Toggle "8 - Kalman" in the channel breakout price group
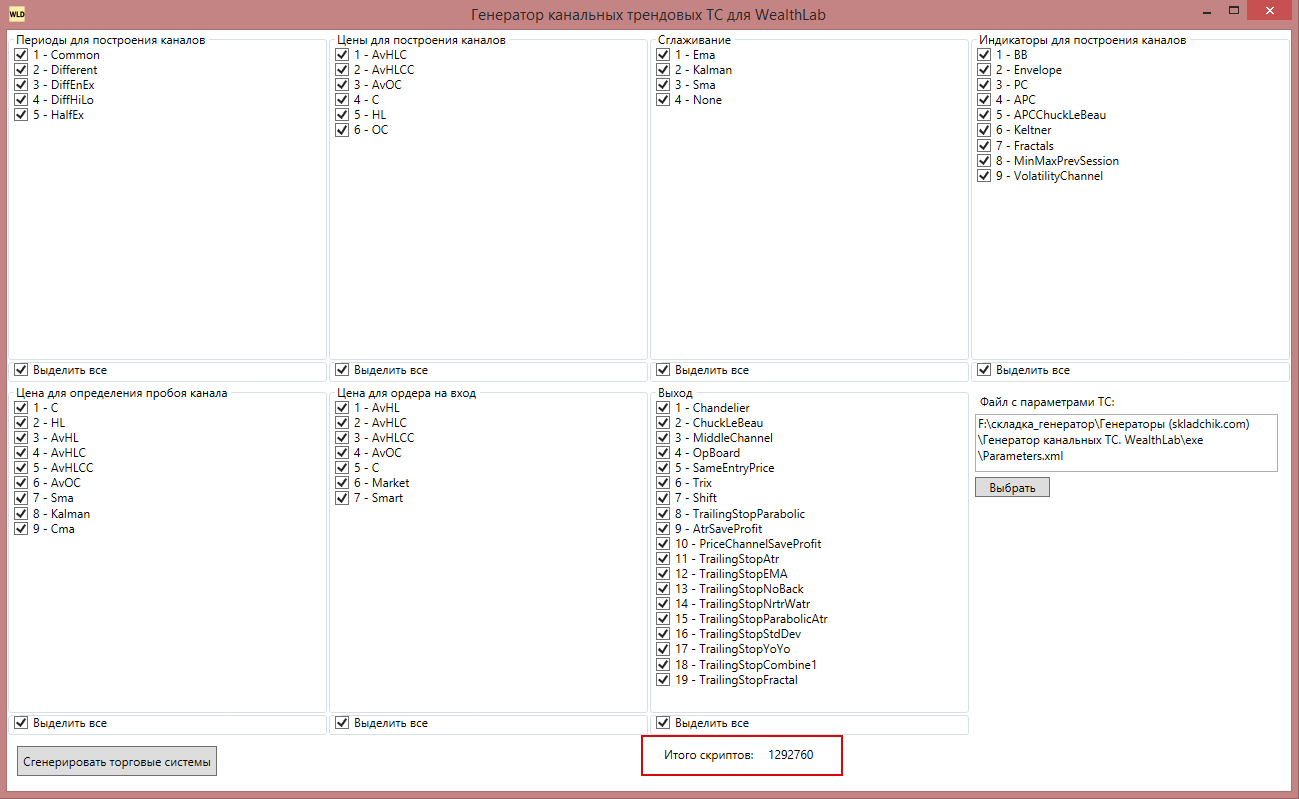 21,514
